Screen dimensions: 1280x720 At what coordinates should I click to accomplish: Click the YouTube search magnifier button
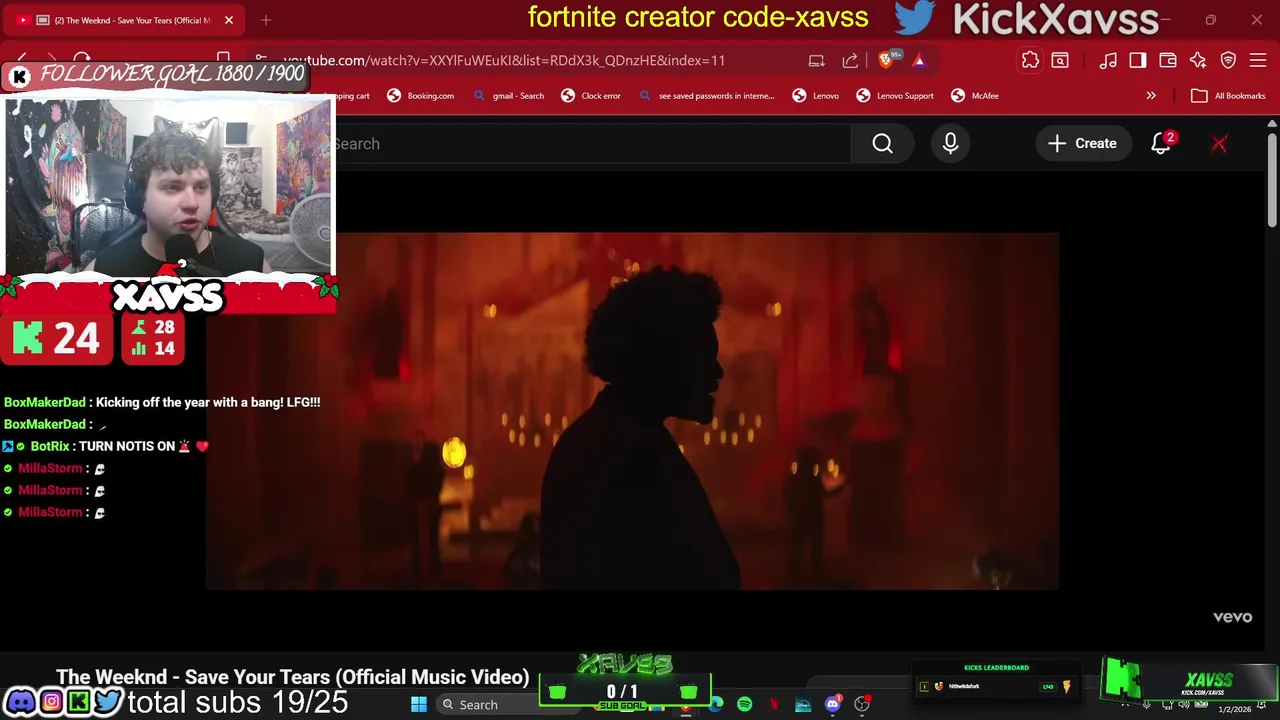tap(882, 144)
